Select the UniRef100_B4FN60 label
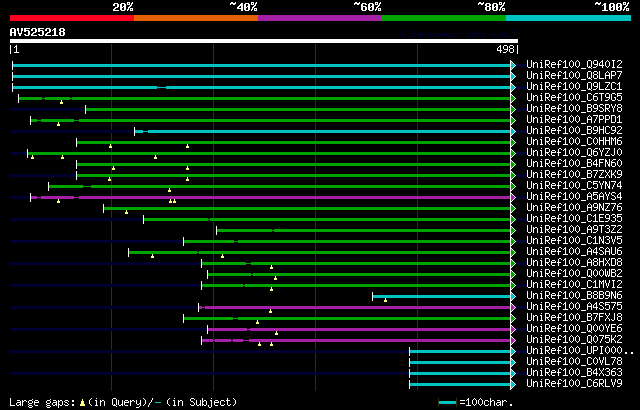 click(x=574, y=164)
